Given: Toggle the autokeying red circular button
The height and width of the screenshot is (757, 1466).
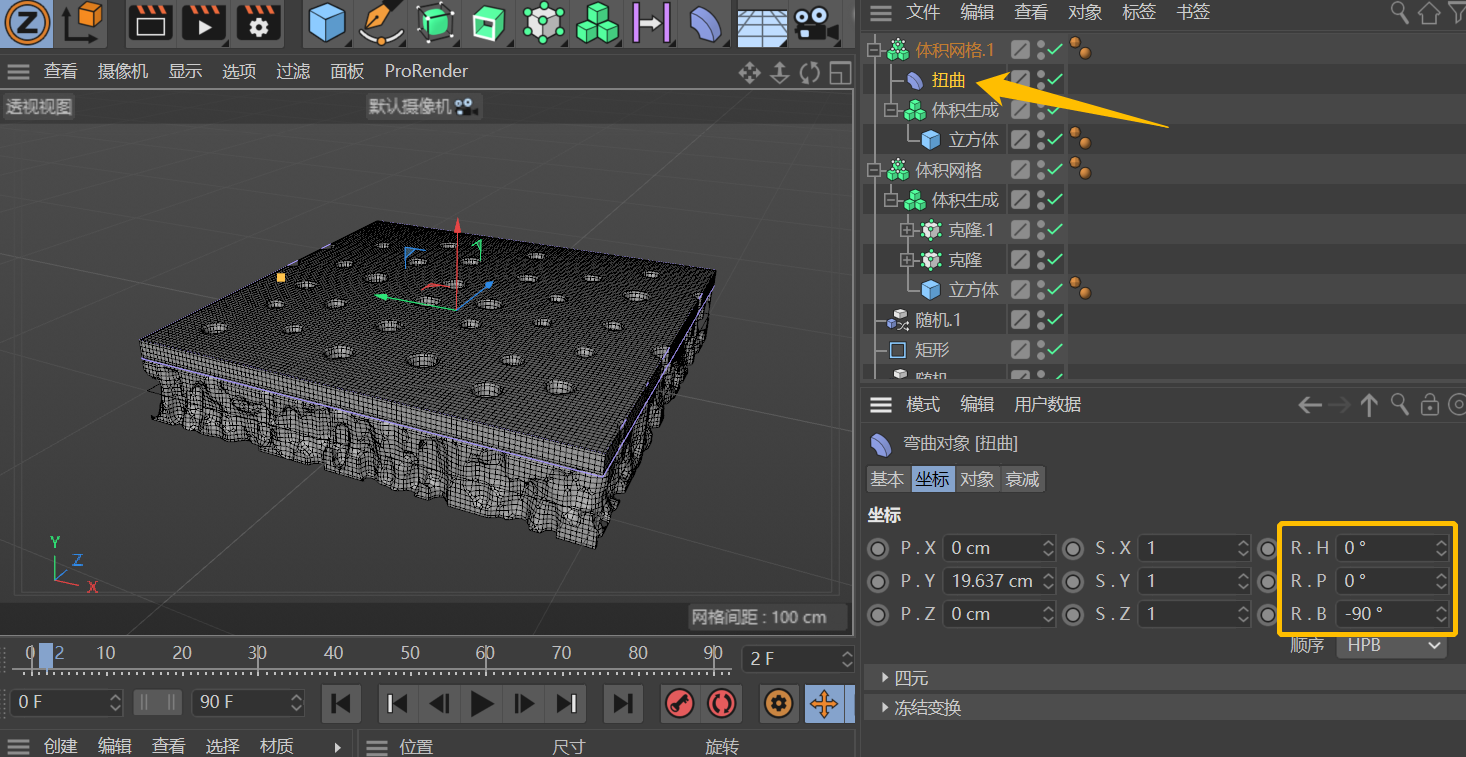Looking at the screenshot, I should tap(721, 704).
